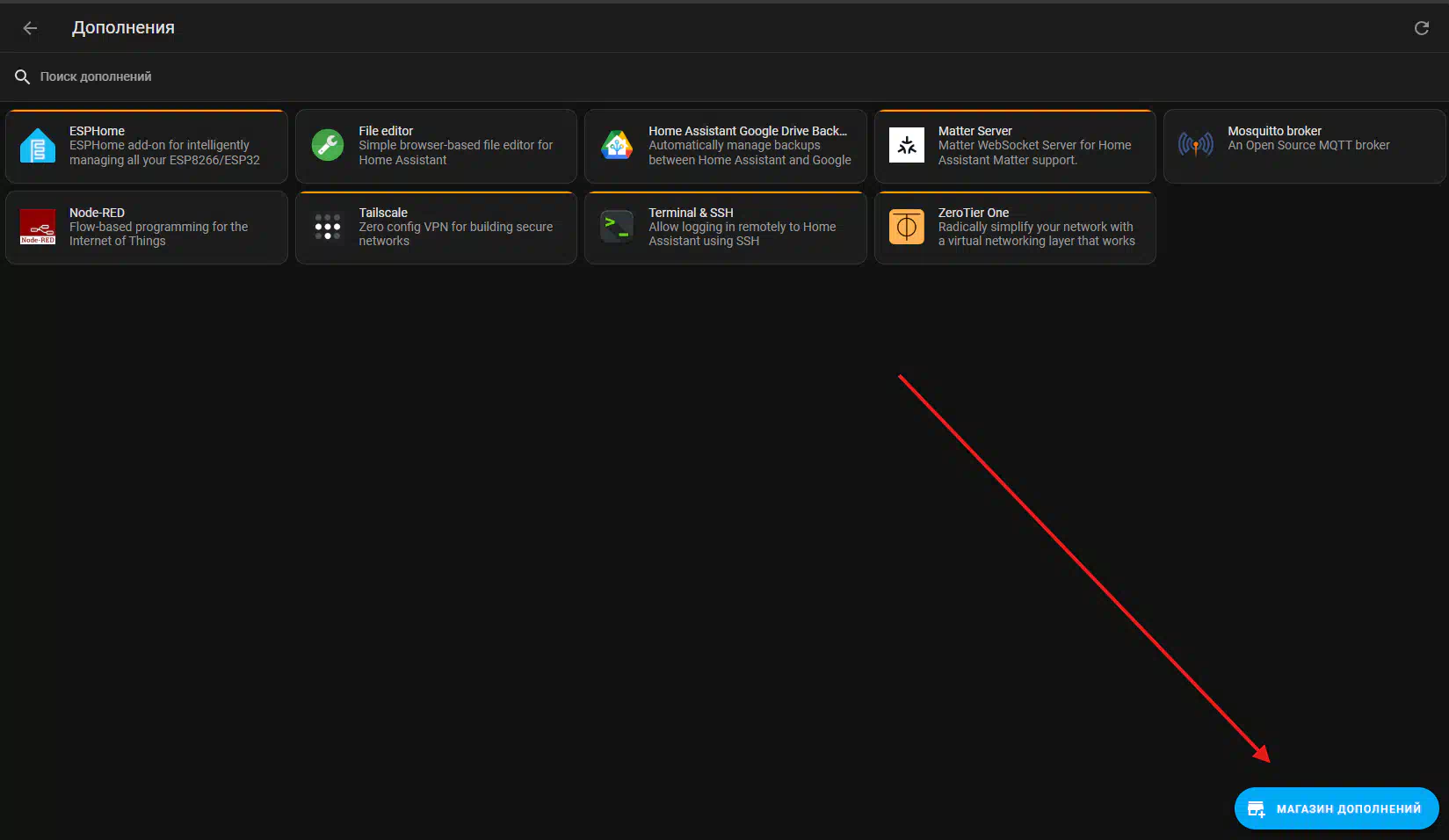Click 'Radically simplify your network' description
The image size is (1449, 840).
(1036, 234)
